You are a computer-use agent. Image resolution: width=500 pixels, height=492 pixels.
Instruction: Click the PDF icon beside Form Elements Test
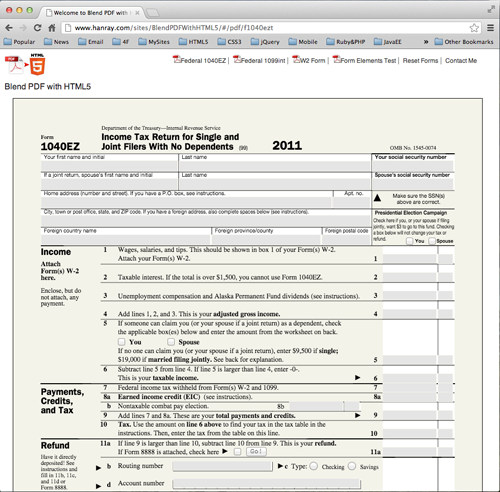tap(336, 59)
